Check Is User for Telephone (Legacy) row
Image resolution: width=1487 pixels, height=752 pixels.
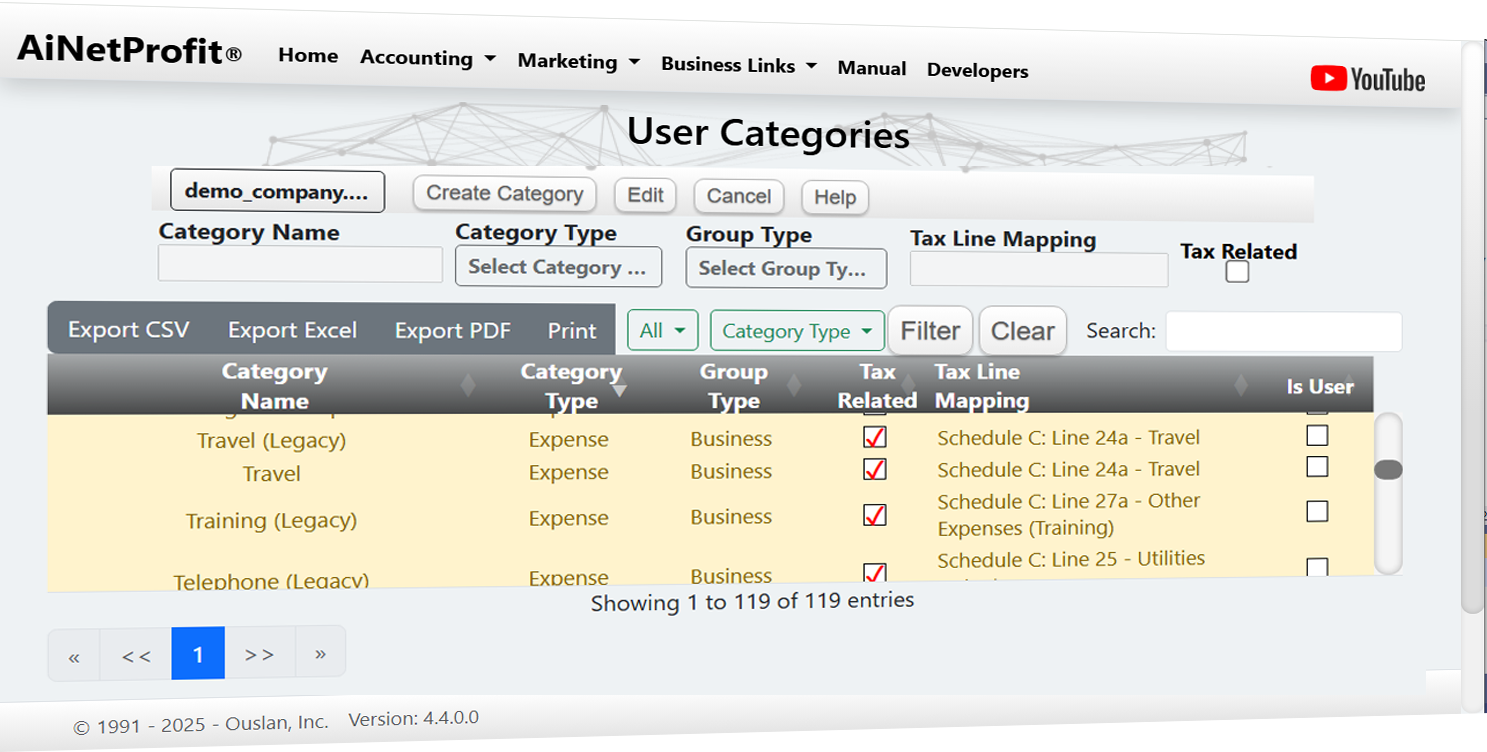point(1318,567)
